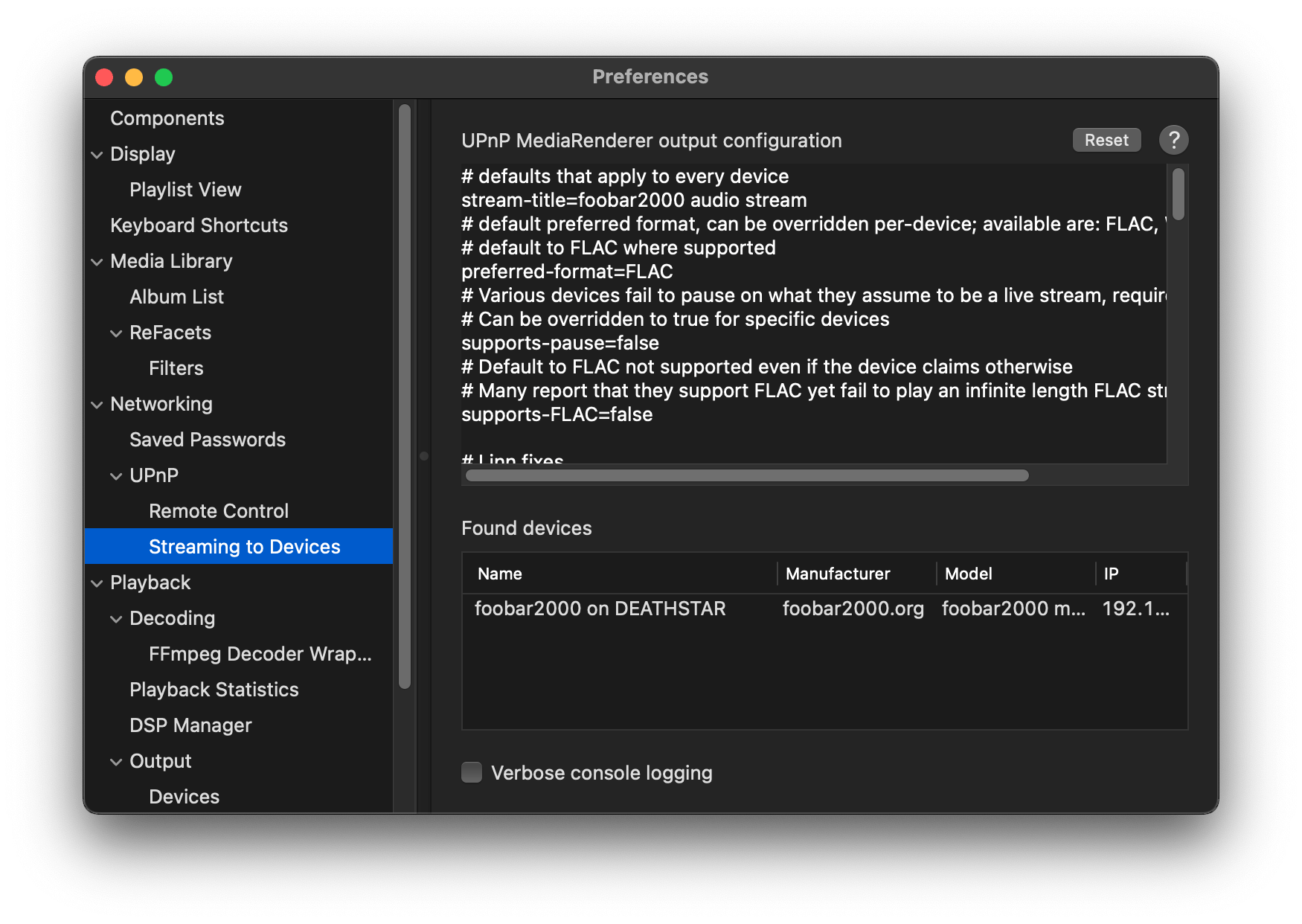The image size is (1302, 924).
Task: Sort found devices by IP column
Action: (1141, 574)
